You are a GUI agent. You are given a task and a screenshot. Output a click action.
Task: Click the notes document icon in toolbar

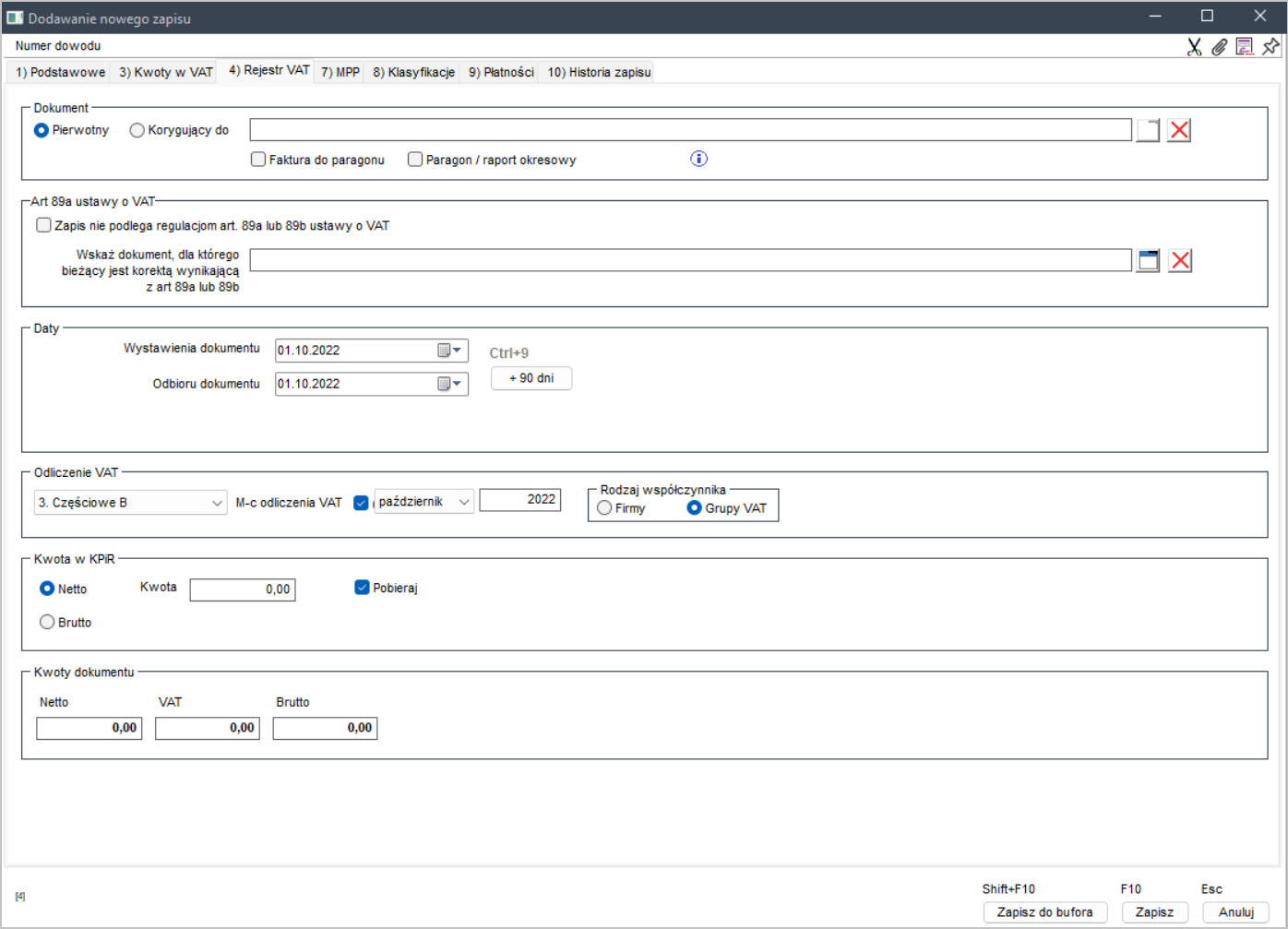coord(1245,47)
